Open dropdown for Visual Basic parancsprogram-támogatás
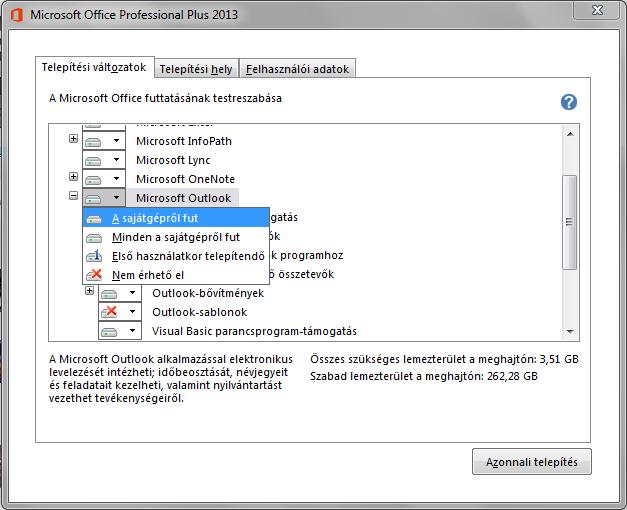Viewport: 627px width, 510px height. tap(120, 331)
